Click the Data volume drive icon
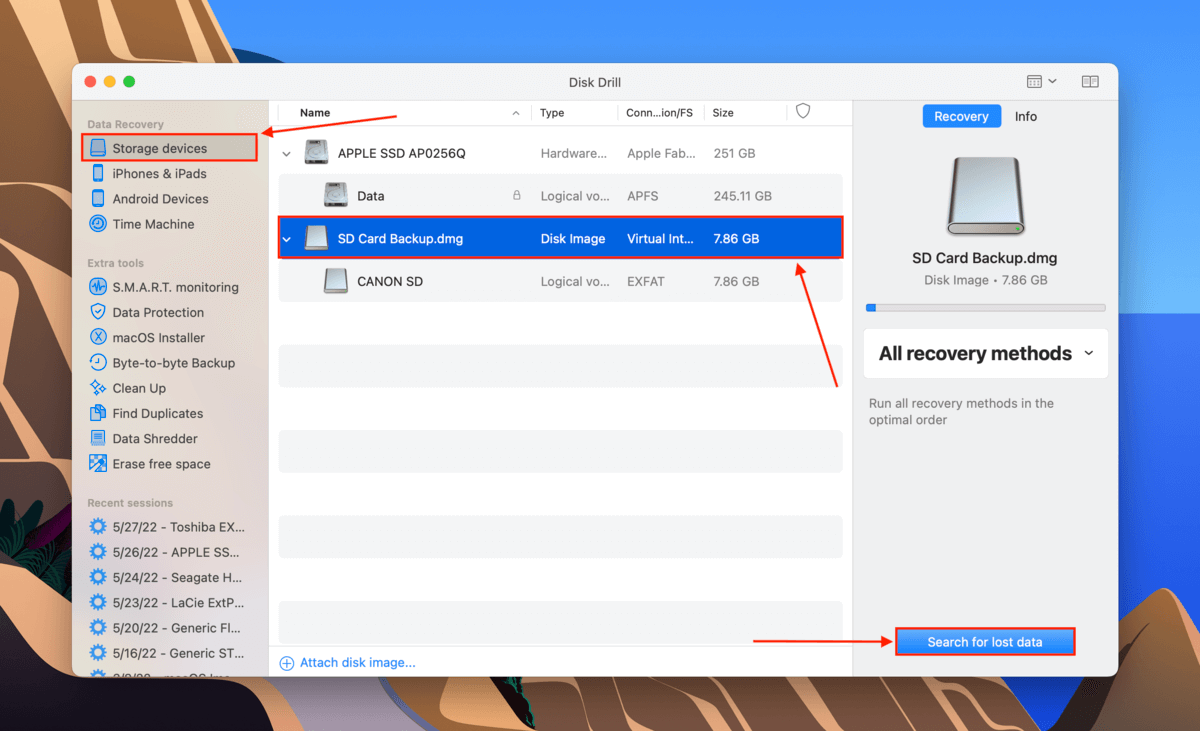This screenshot has width=1200, height=731. pos(336,195)
